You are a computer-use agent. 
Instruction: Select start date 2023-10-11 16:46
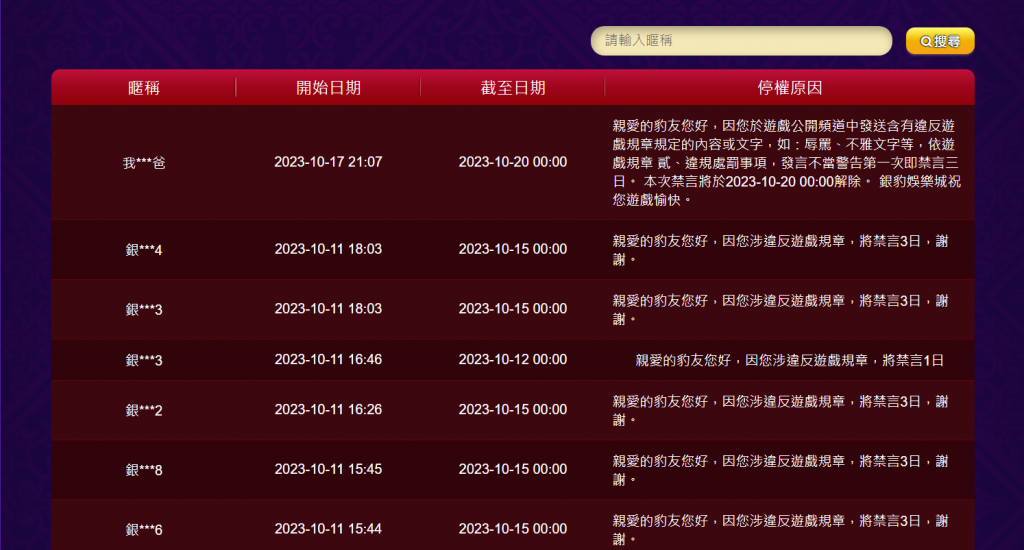coord(328,359)
